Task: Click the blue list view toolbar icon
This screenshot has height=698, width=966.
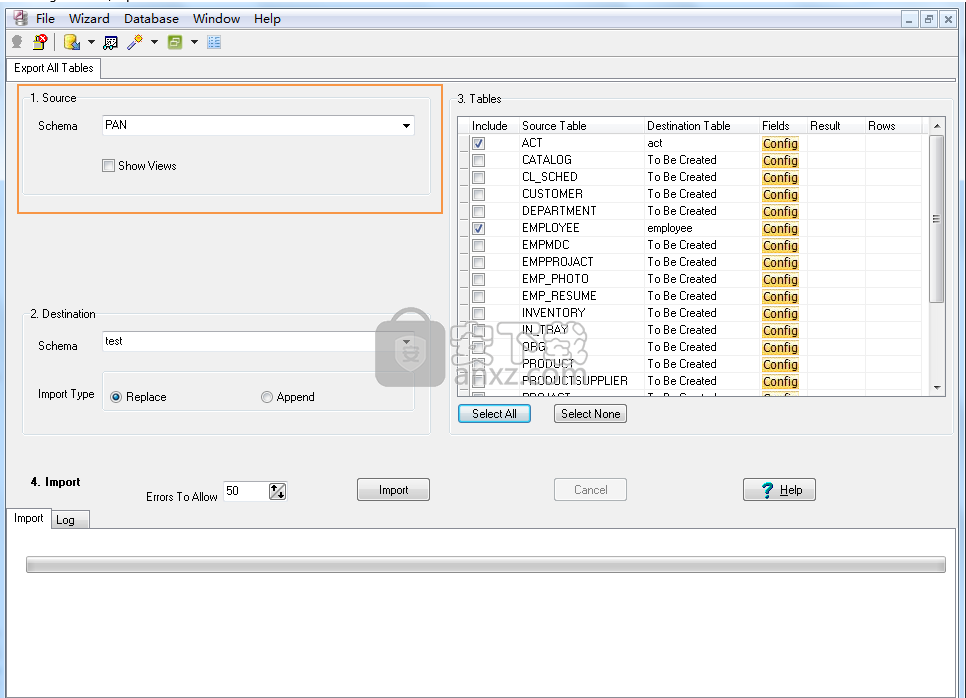Action: tap(214, 42)
